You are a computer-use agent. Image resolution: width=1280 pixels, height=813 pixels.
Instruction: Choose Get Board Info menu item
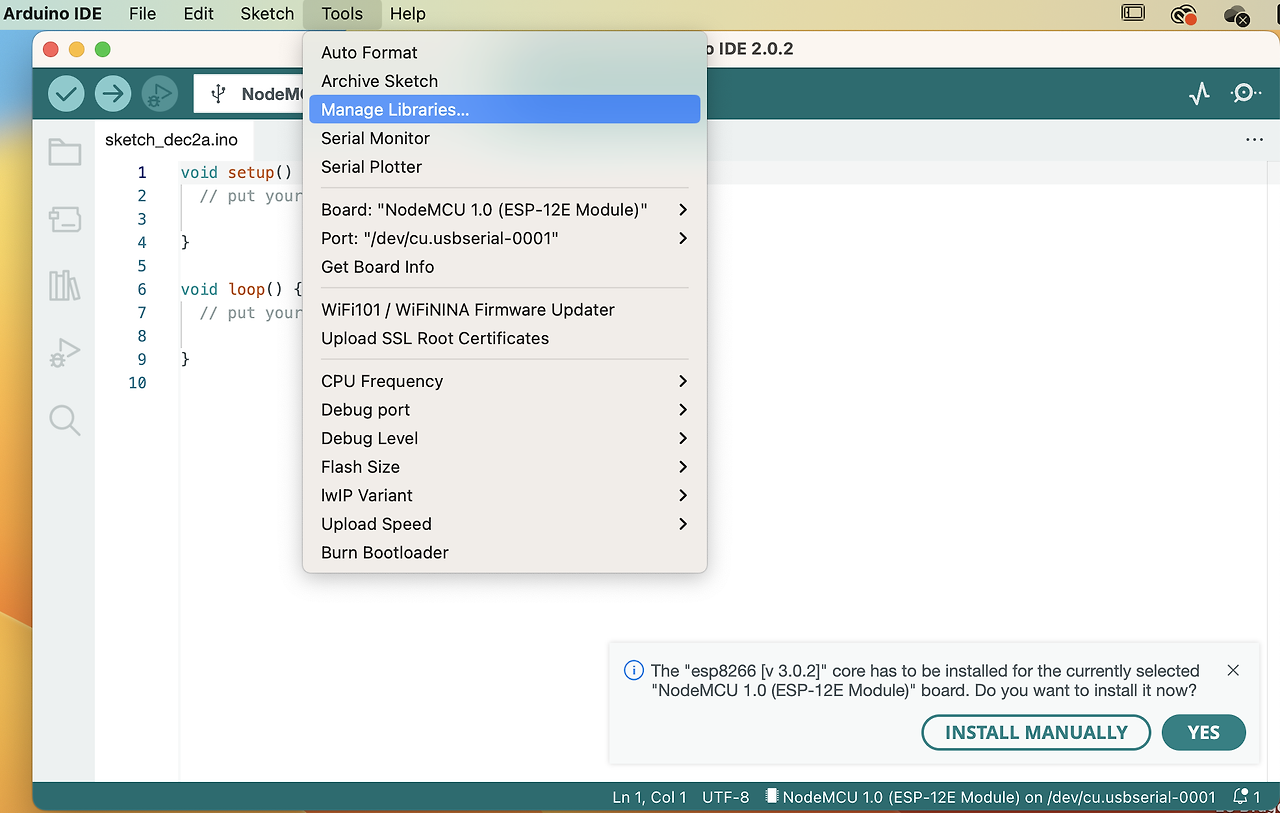(505, 267)
